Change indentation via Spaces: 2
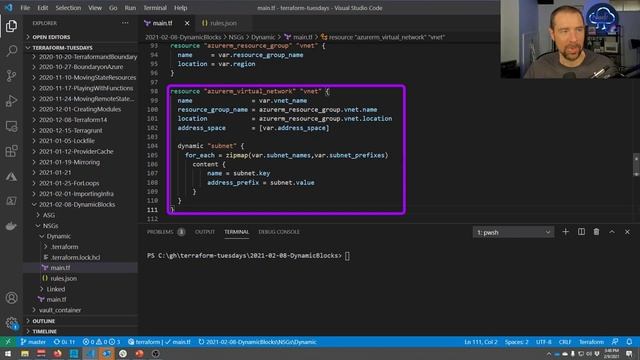 tap(516, 342)
